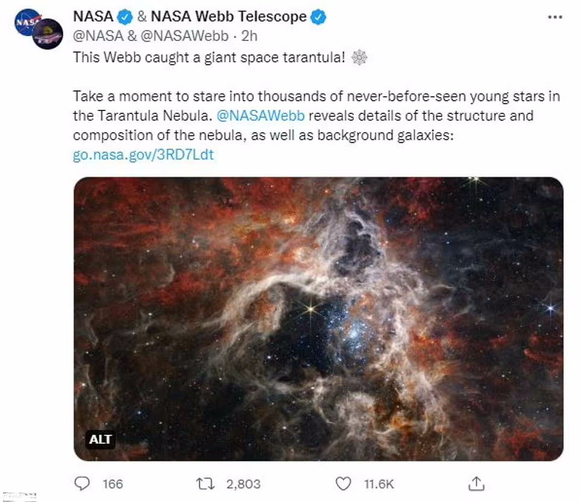Click the @NASA & @NASAWebb handle text
This screenshot has height=502, width=580.
tap(151, 36)
